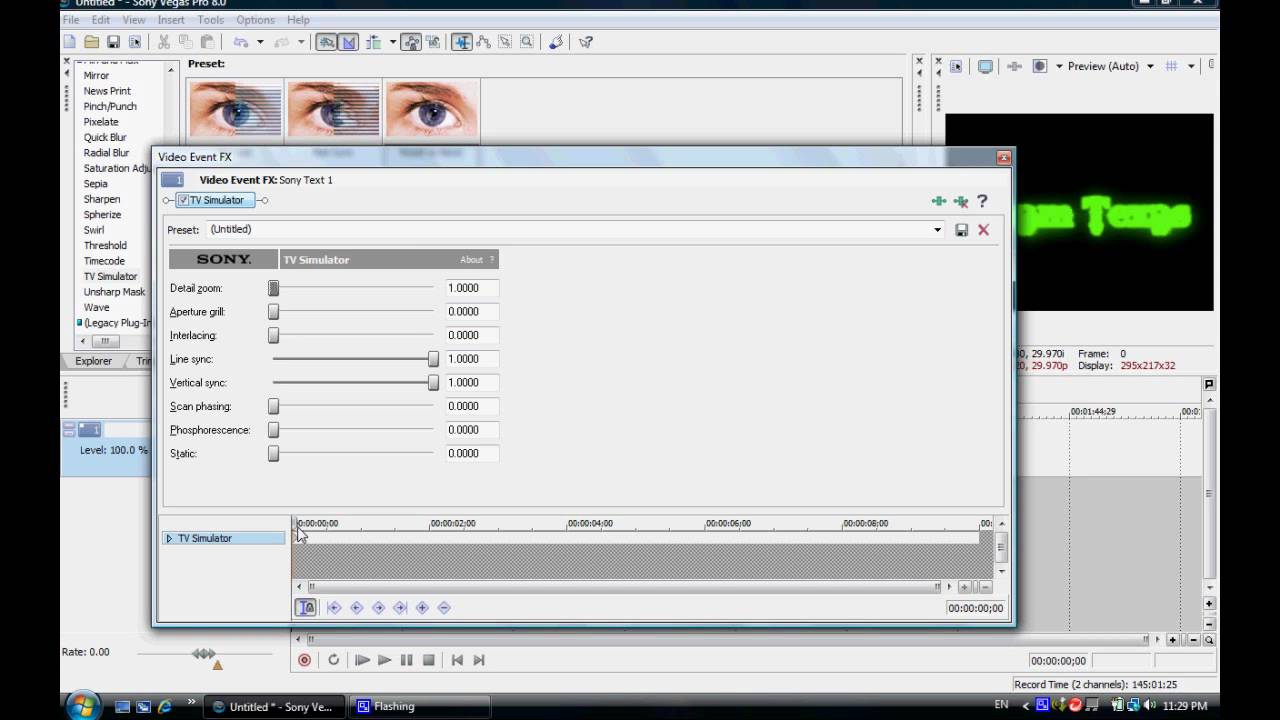Select the Selection Edit tool
This screenshot has width=1280, height=720.
505,42
